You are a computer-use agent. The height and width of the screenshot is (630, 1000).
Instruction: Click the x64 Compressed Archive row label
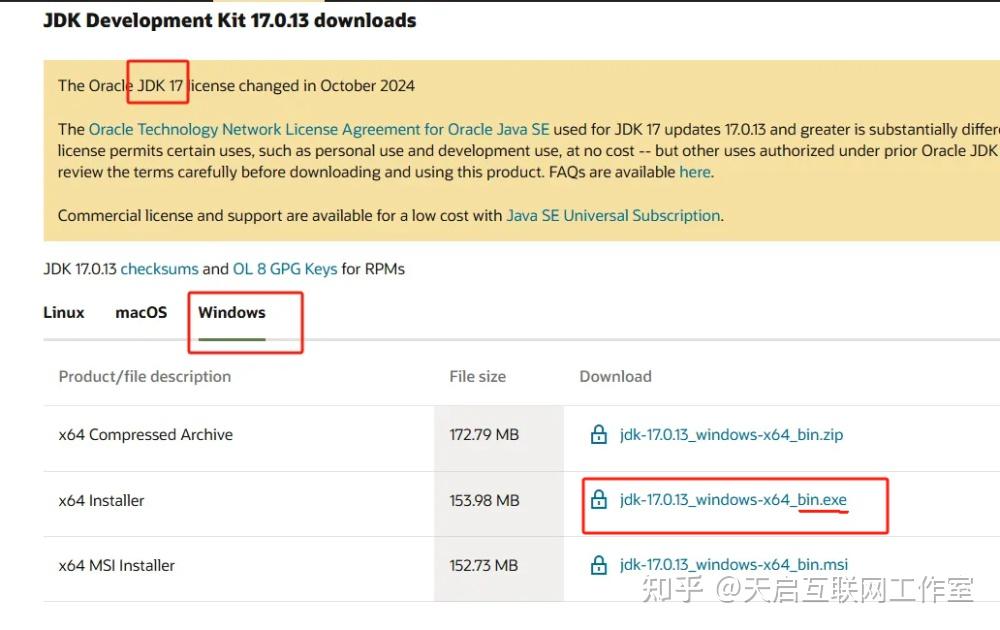coord(146,435)
